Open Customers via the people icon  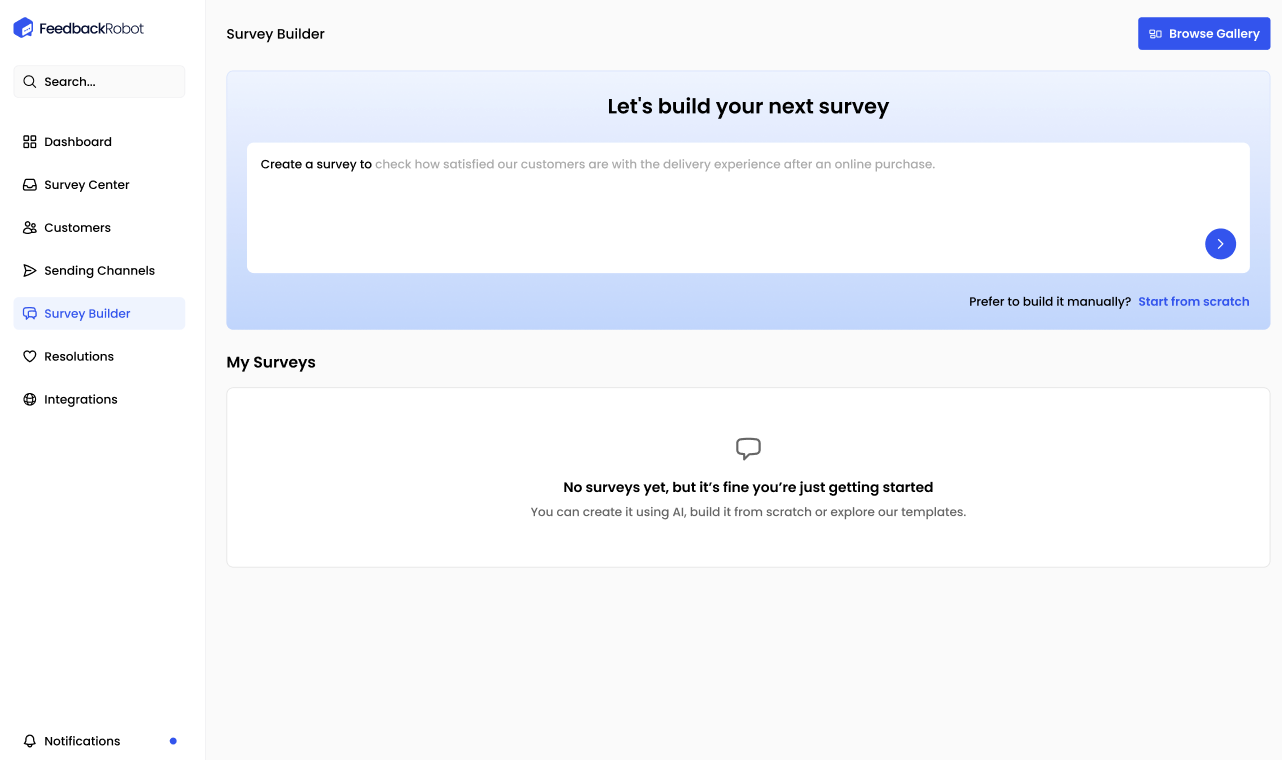(29, 227)
